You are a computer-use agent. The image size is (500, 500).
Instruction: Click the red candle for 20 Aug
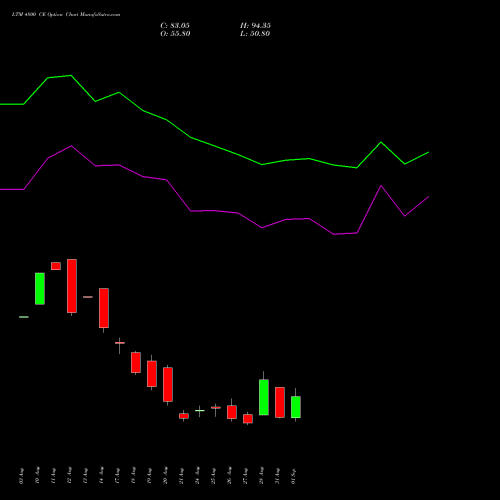coord(168,384)
